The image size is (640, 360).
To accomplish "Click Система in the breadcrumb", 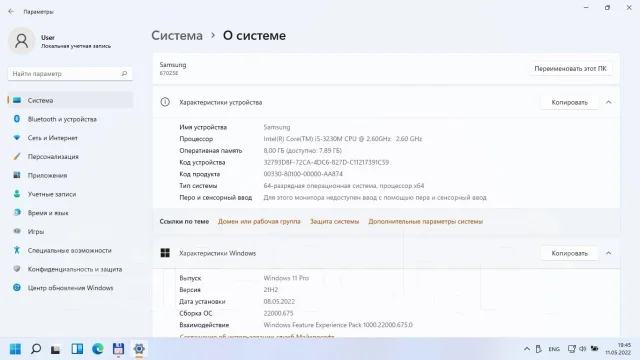I will tap(177, 36).
